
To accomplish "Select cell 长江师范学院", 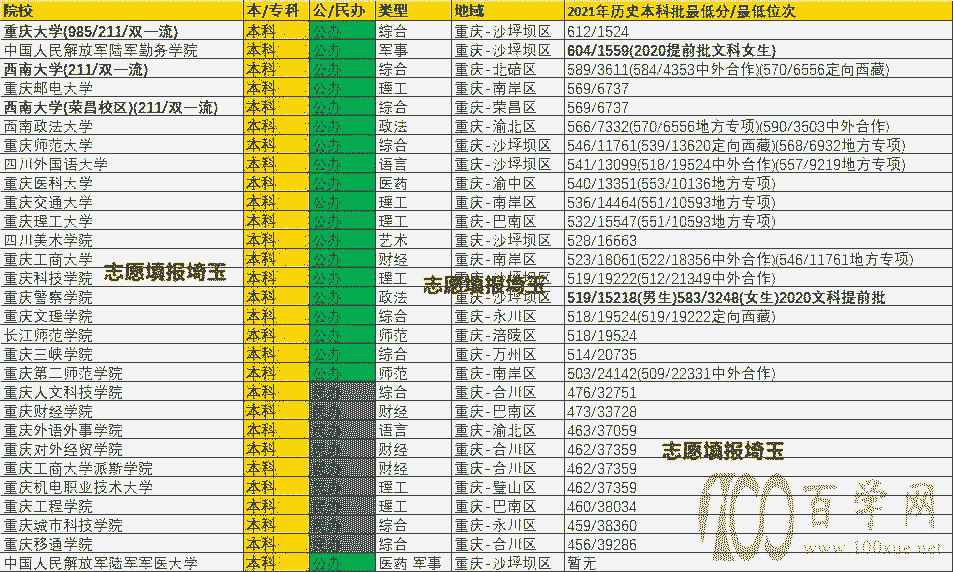I will pyautogui.click(x=122, y=335).
